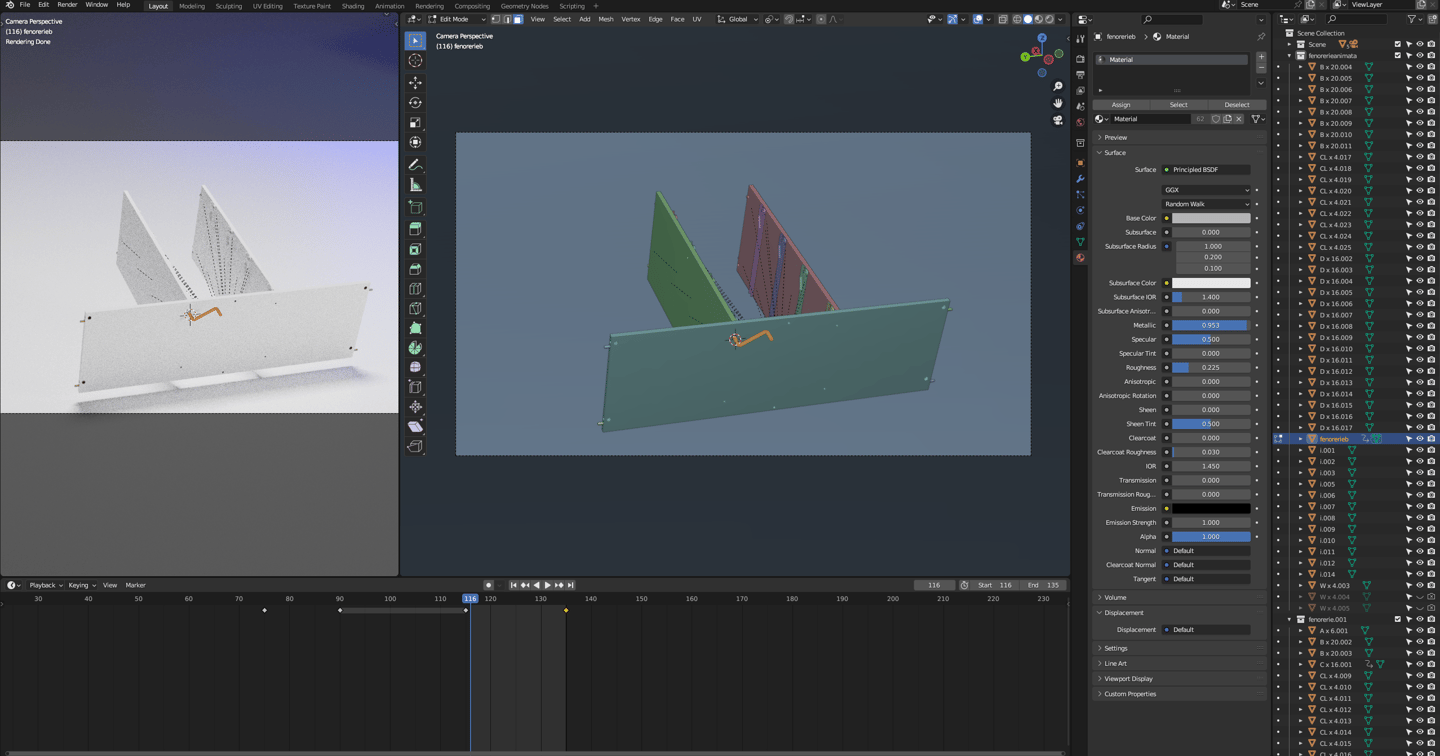Screen dimensions: 1440x756
Task: Select the Move tool
Action: pyautogui.click(x=415, y=83)
